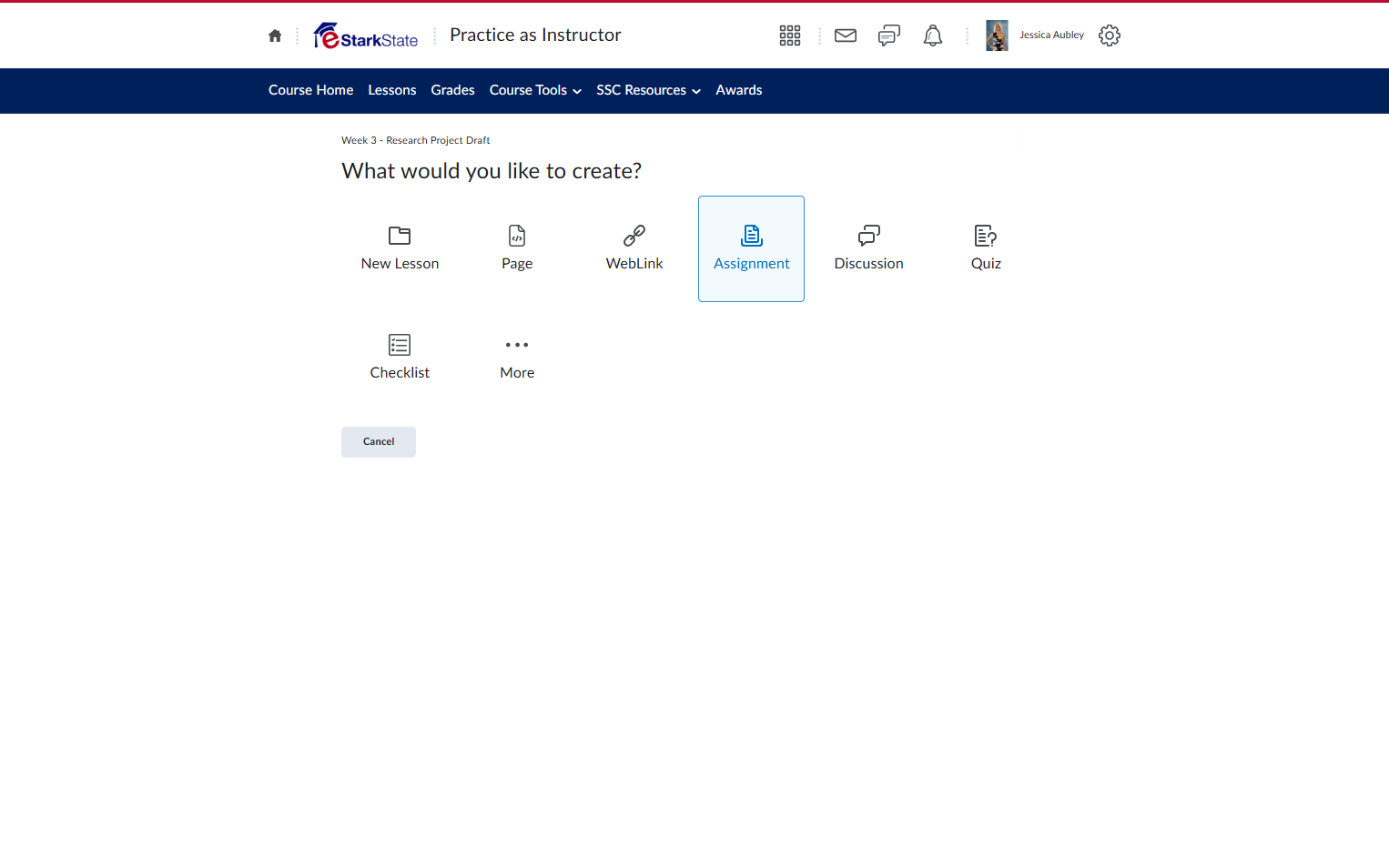Open Course Home in navbar
This screenshot has width=1389, height=868.
pyautogui.click(x=310, y=90)
